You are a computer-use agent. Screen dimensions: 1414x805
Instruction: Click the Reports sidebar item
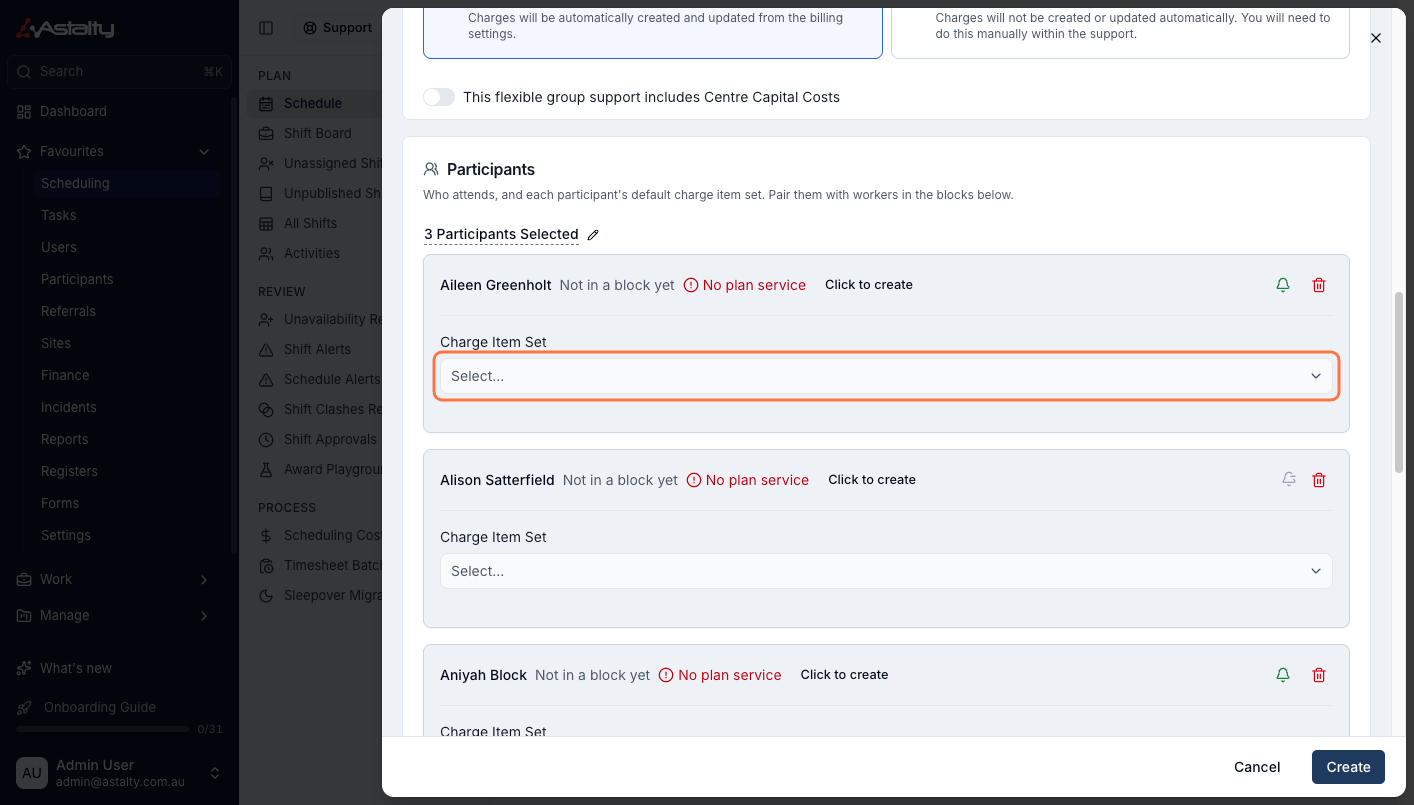[65, 439]
